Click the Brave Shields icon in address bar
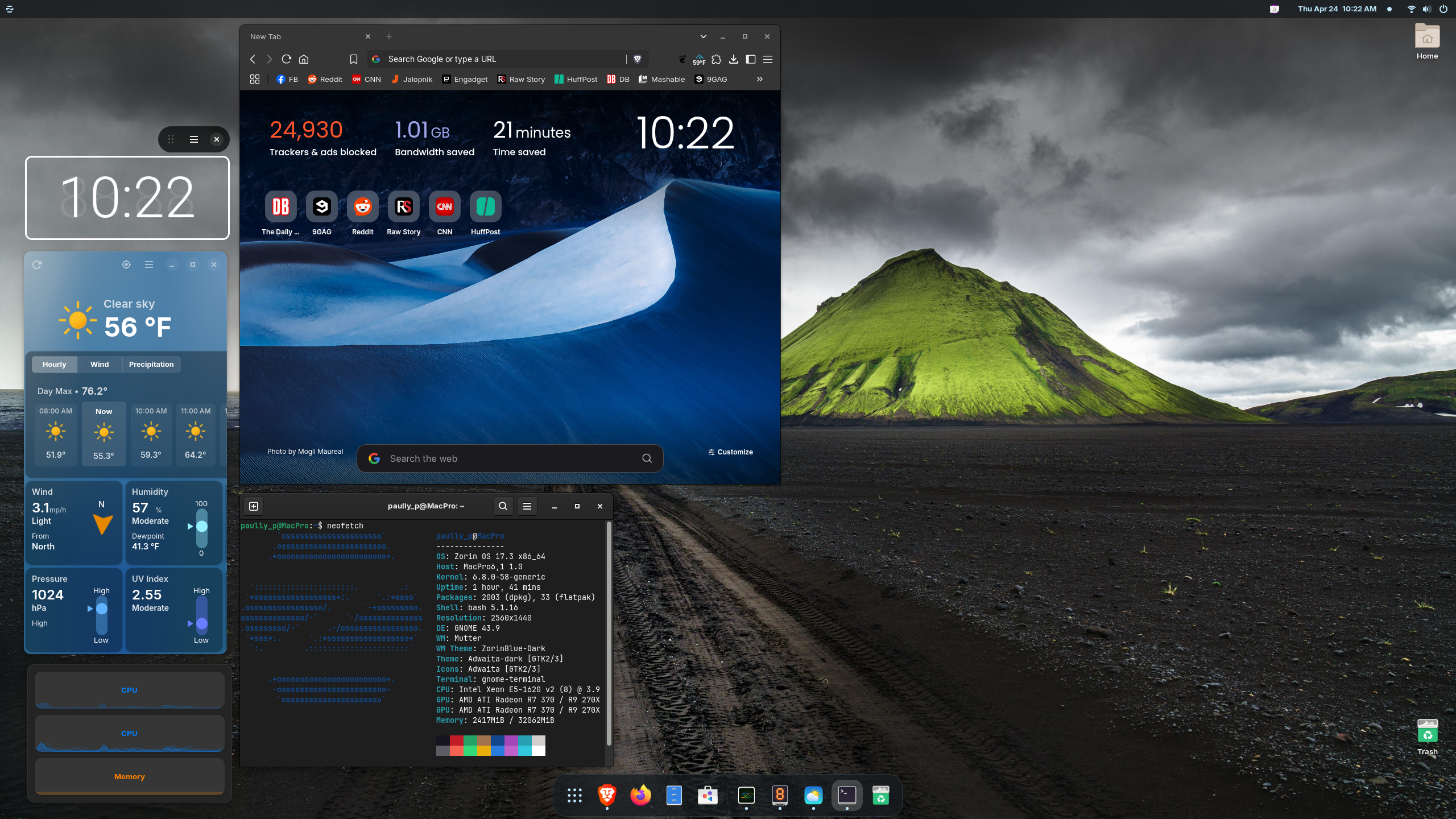This screenshot has width=1456, height=819. point(637,59)
